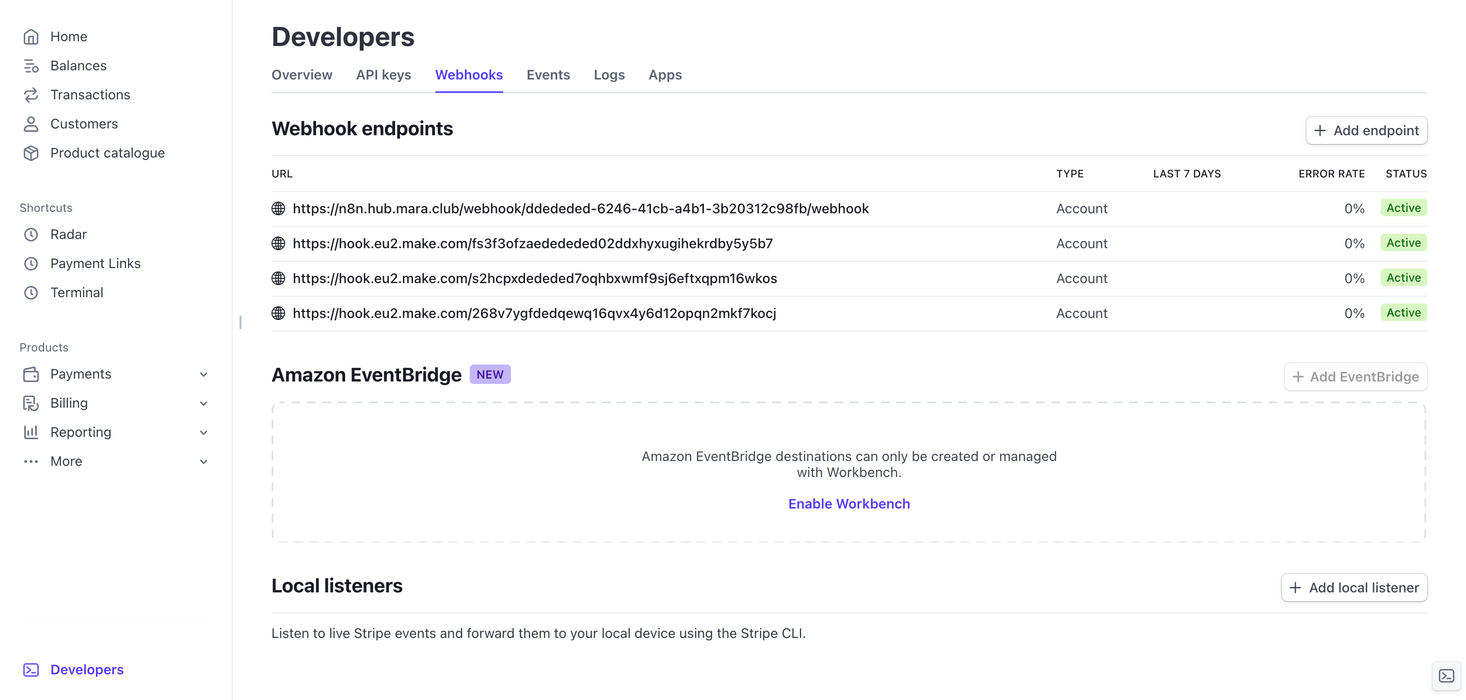The image size is (1466, 700).
Task: Click the Add endpoint button
Action: 1366,131
